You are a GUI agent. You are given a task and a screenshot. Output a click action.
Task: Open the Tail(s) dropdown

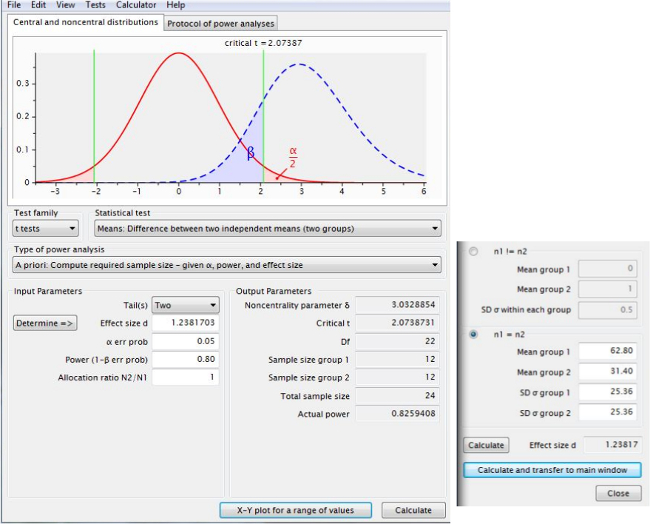coord(186,306)
